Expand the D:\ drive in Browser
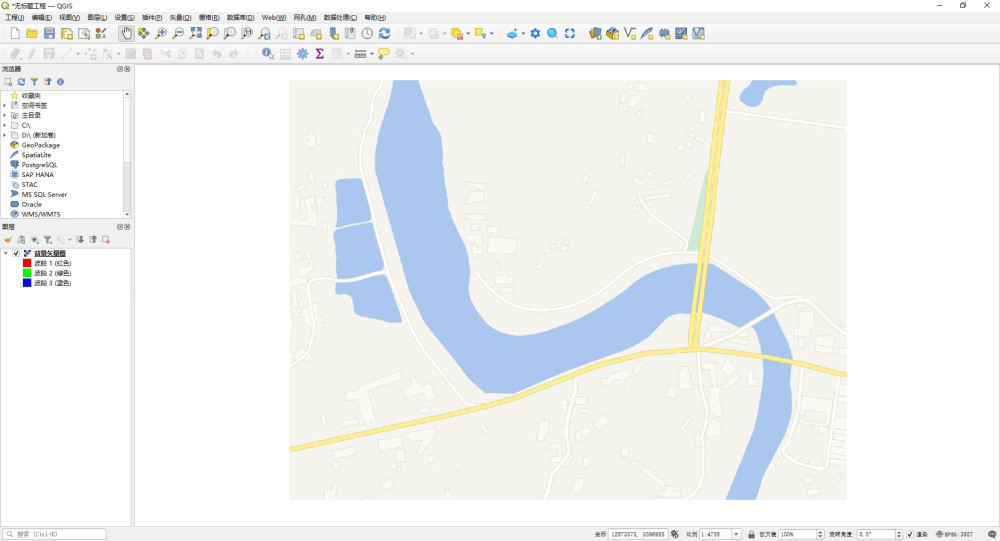 tap(4, 135)
